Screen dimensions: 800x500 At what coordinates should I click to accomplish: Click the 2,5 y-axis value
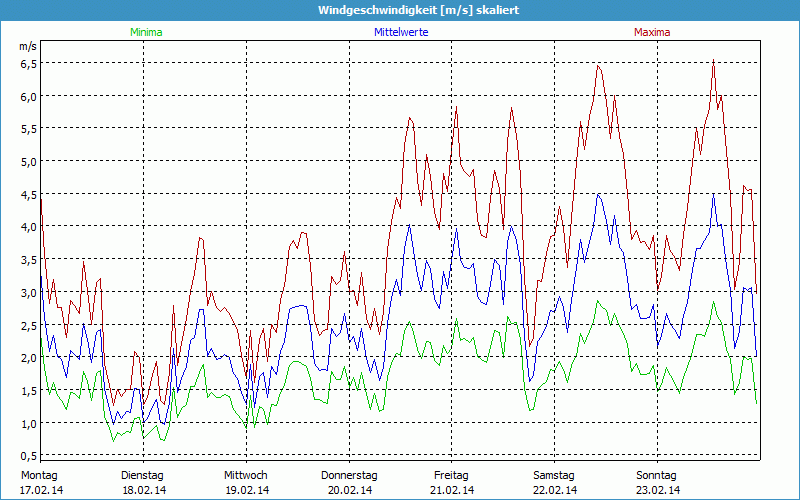(x=29, y=325)
